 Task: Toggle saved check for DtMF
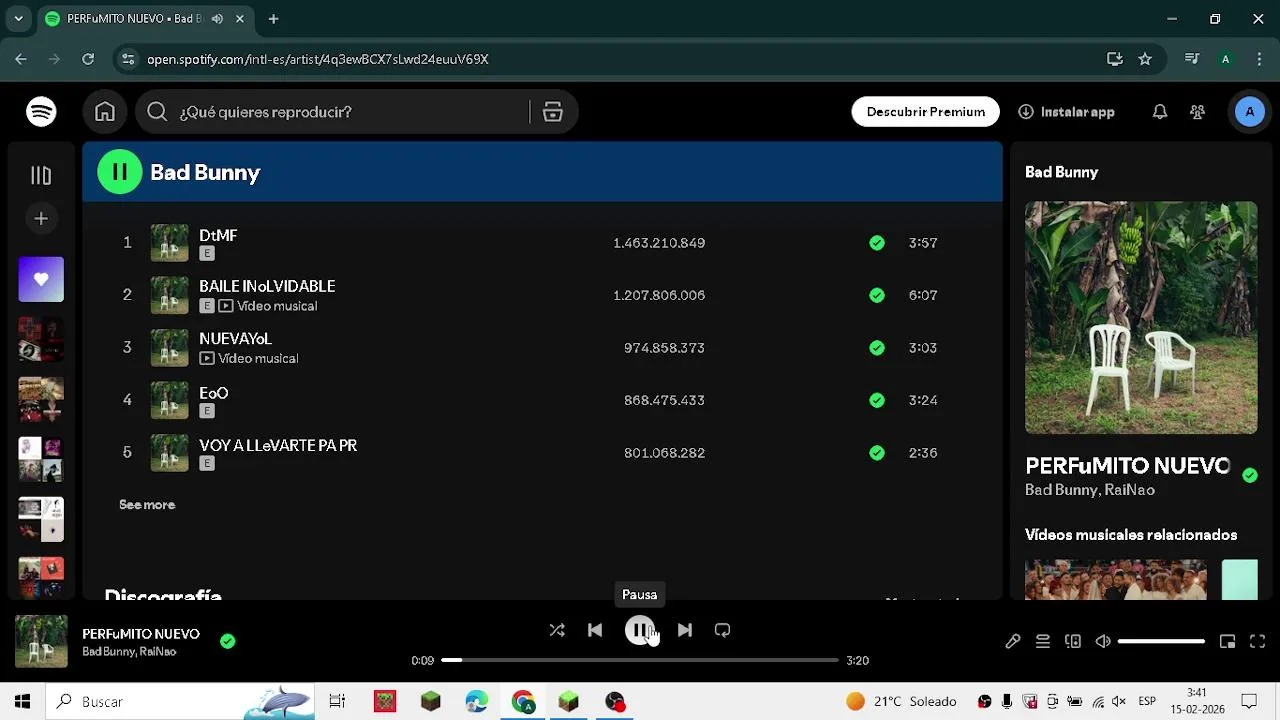877,243
